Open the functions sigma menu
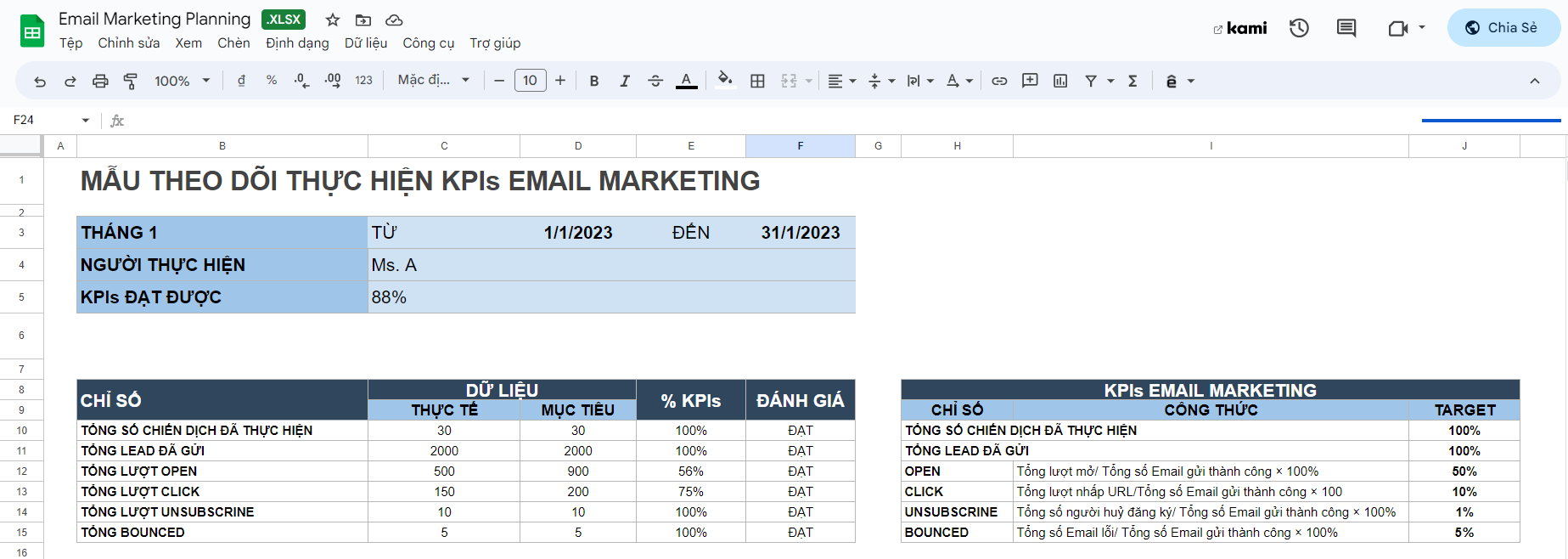The image size is (1568, 559). tap(1132, 81)
